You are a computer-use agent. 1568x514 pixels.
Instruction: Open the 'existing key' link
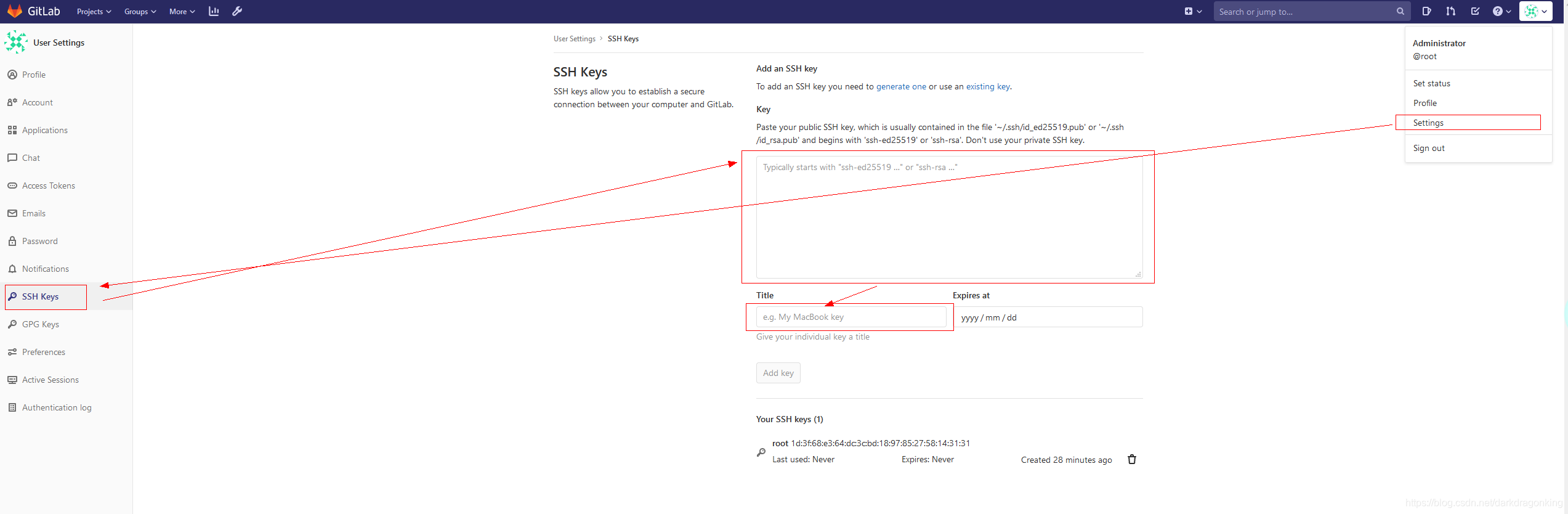pyautogui.click(x=988, y=86)
